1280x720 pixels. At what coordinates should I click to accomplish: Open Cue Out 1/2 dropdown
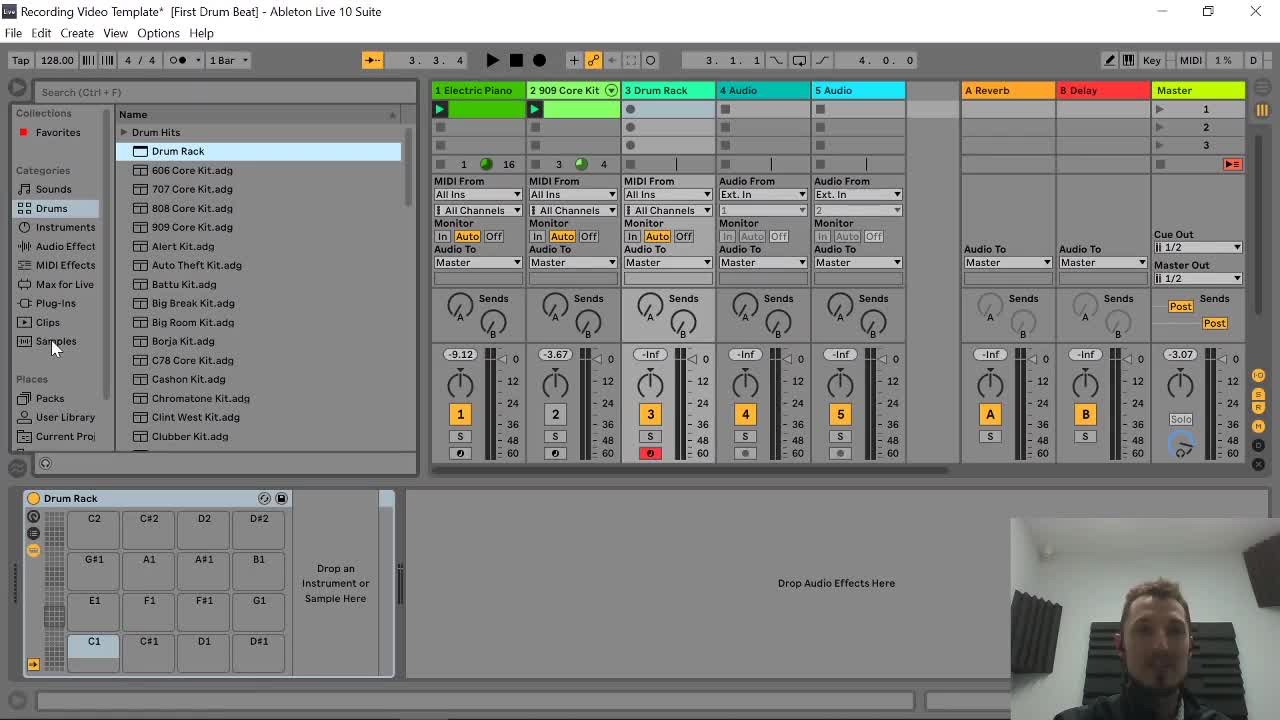click(x=1198, y=247)
